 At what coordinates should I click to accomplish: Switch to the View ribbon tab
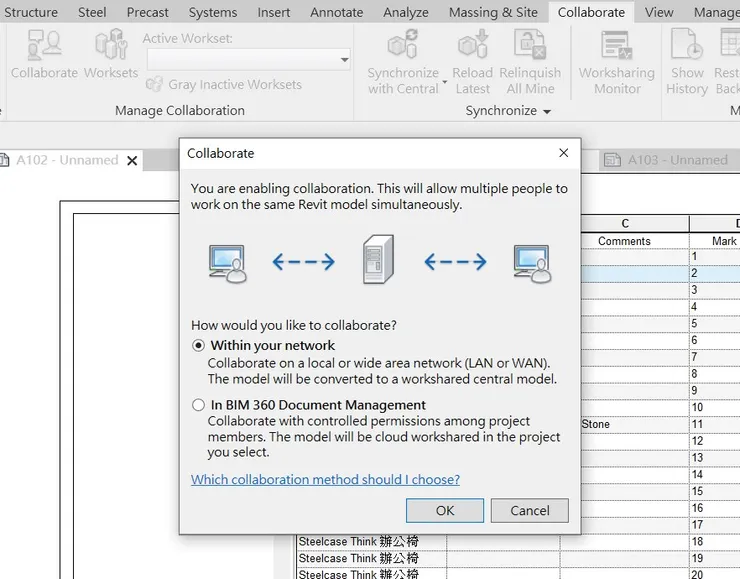click(659, 12)
